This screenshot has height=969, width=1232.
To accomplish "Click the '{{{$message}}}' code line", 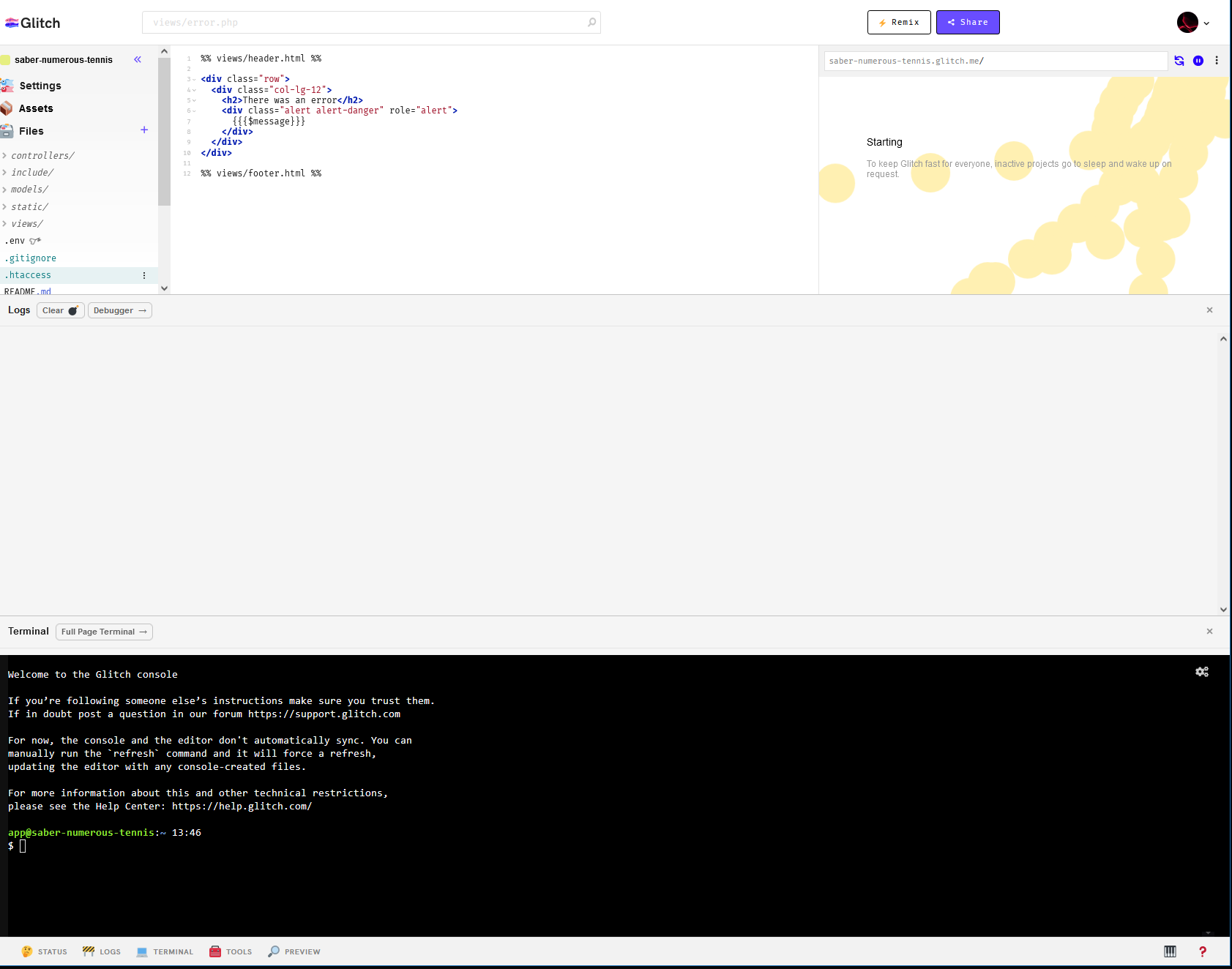I will click(x=269, y=121).
